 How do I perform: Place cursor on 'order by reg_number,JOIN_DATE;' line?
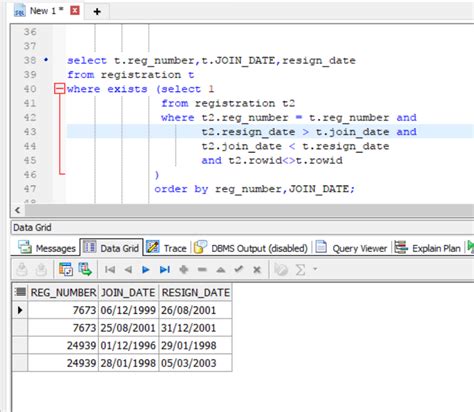pyautogui.click(x=254, y=189)
